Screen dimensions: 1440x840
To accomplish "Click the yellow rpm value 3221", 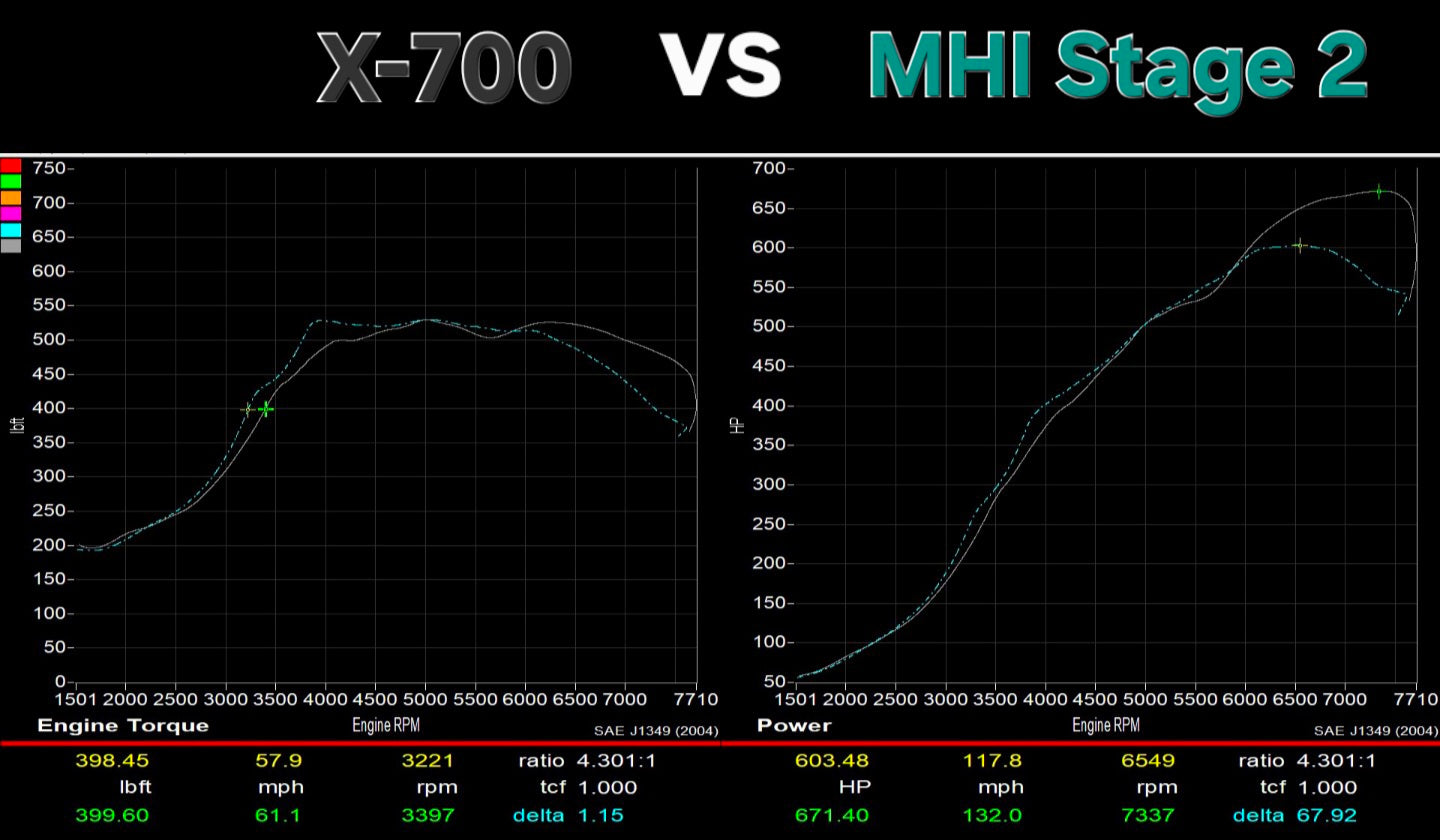I will [x=428, y=761].
